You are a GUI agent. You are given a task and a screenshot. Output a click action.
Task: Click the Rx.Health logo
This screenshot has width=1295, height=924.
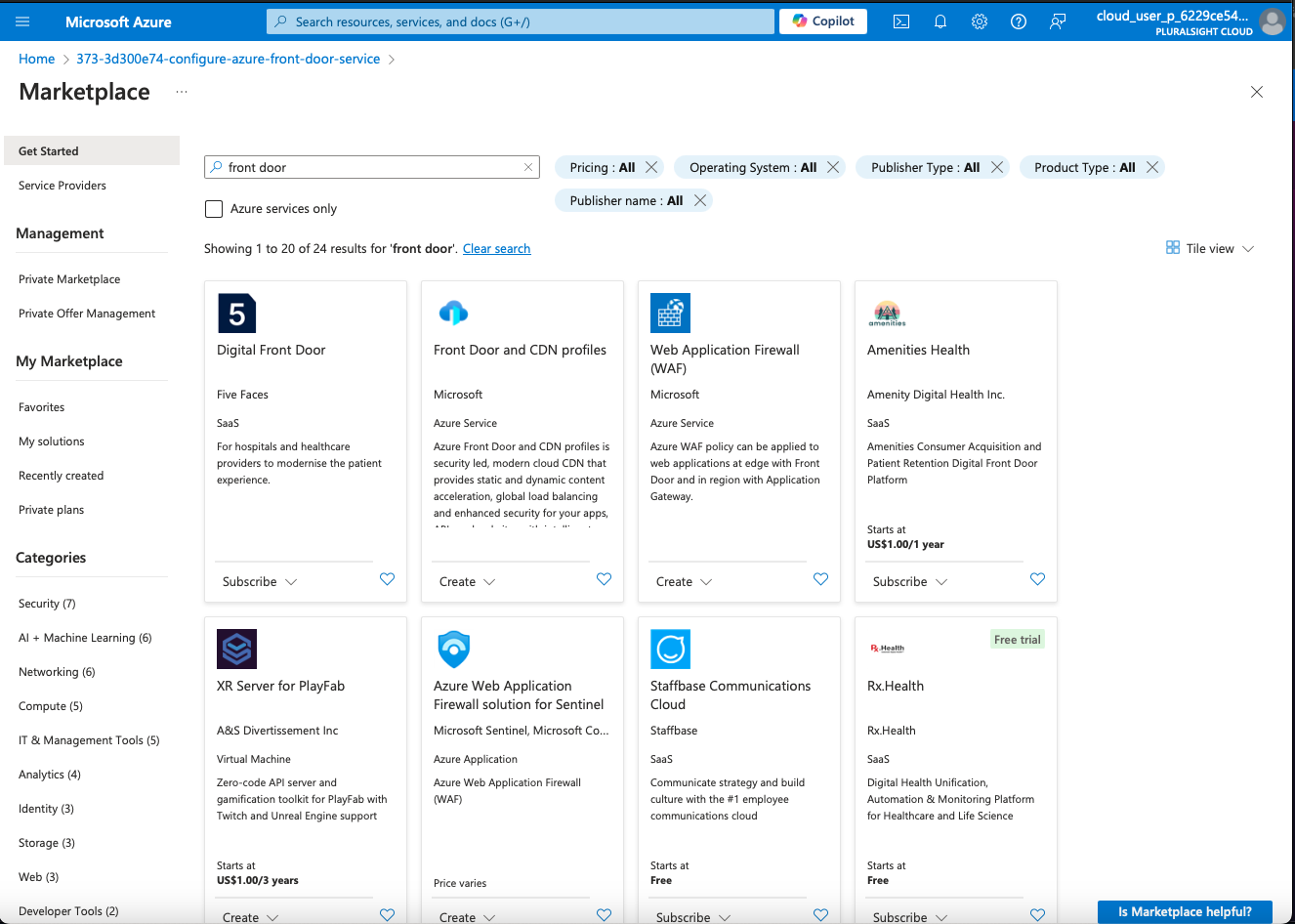point(887,649)
